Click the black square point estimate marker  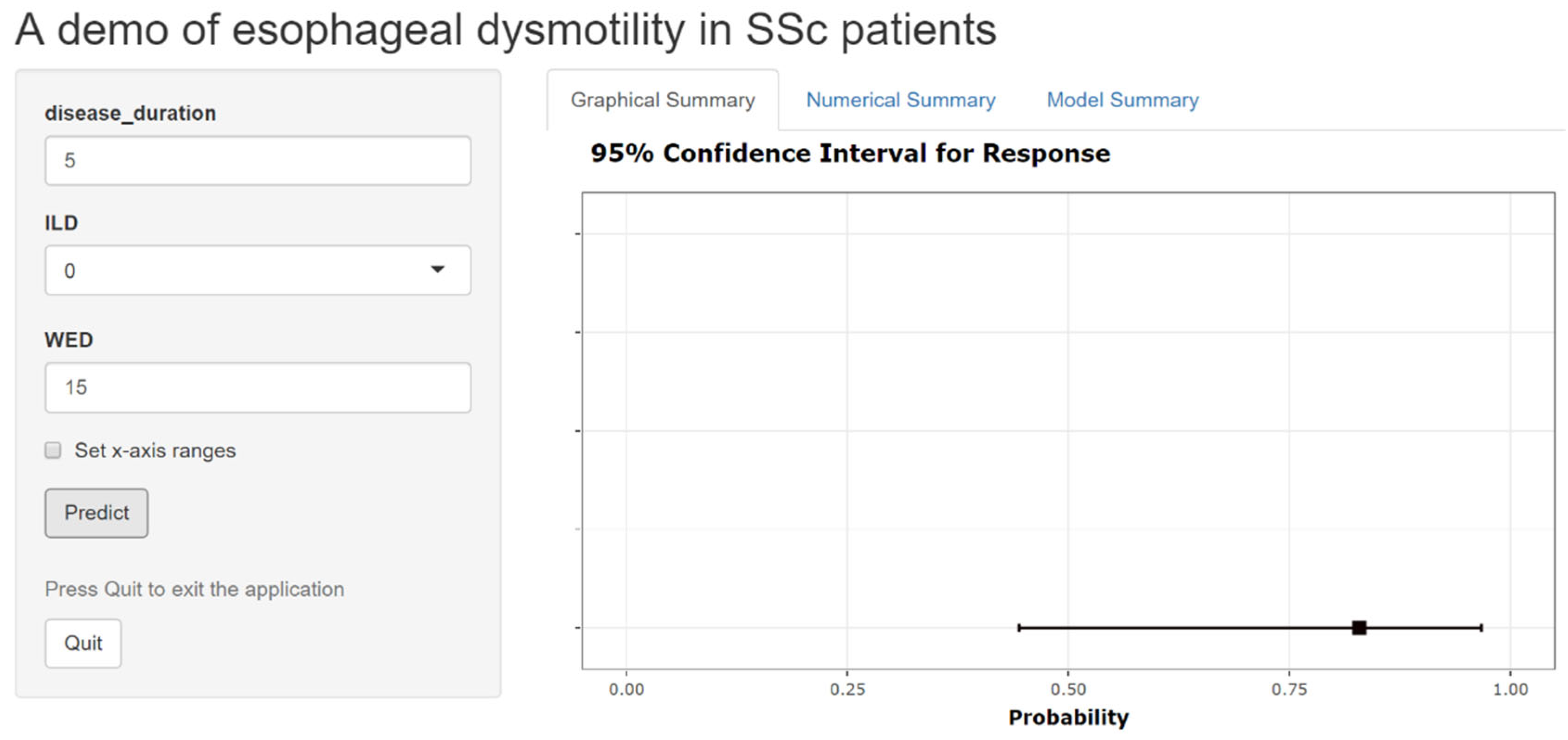pos(1359,627)
